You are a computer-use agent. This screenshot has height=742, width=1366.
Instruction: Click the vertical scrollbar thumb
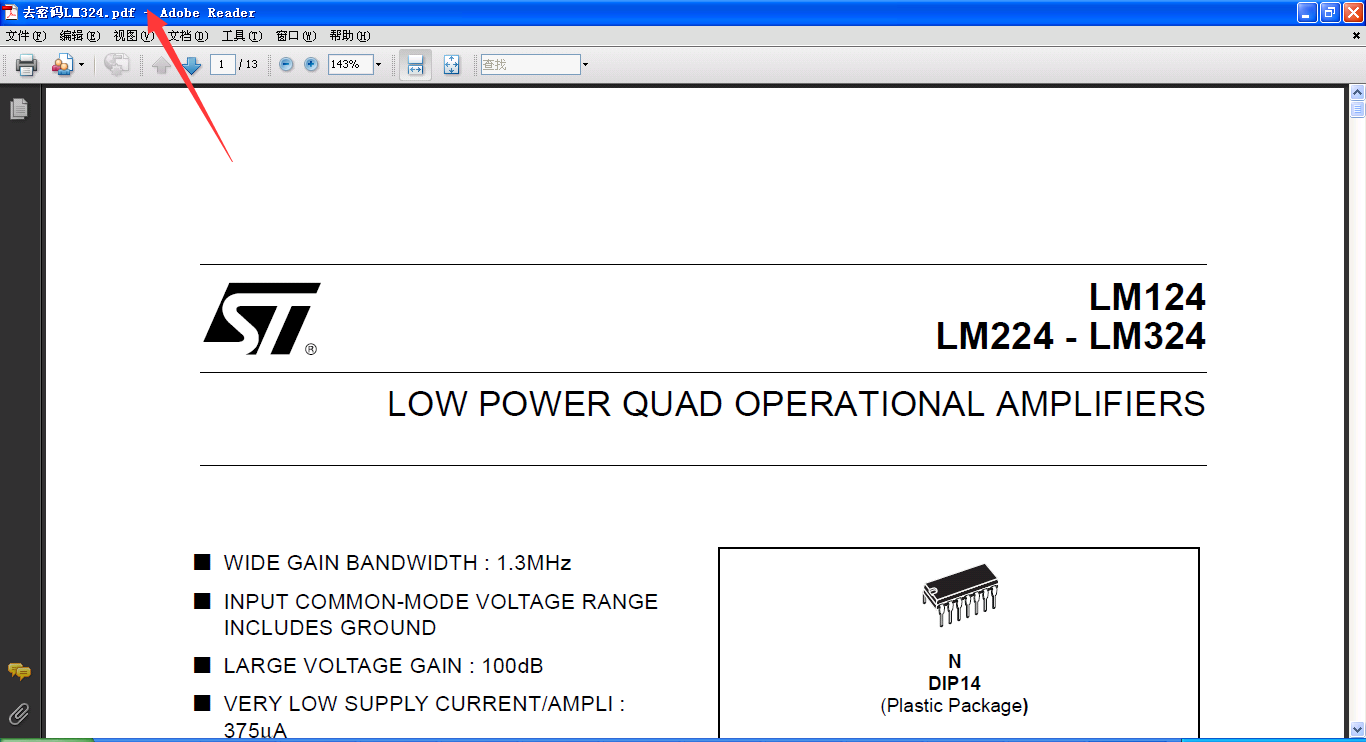pos(1357,109)
